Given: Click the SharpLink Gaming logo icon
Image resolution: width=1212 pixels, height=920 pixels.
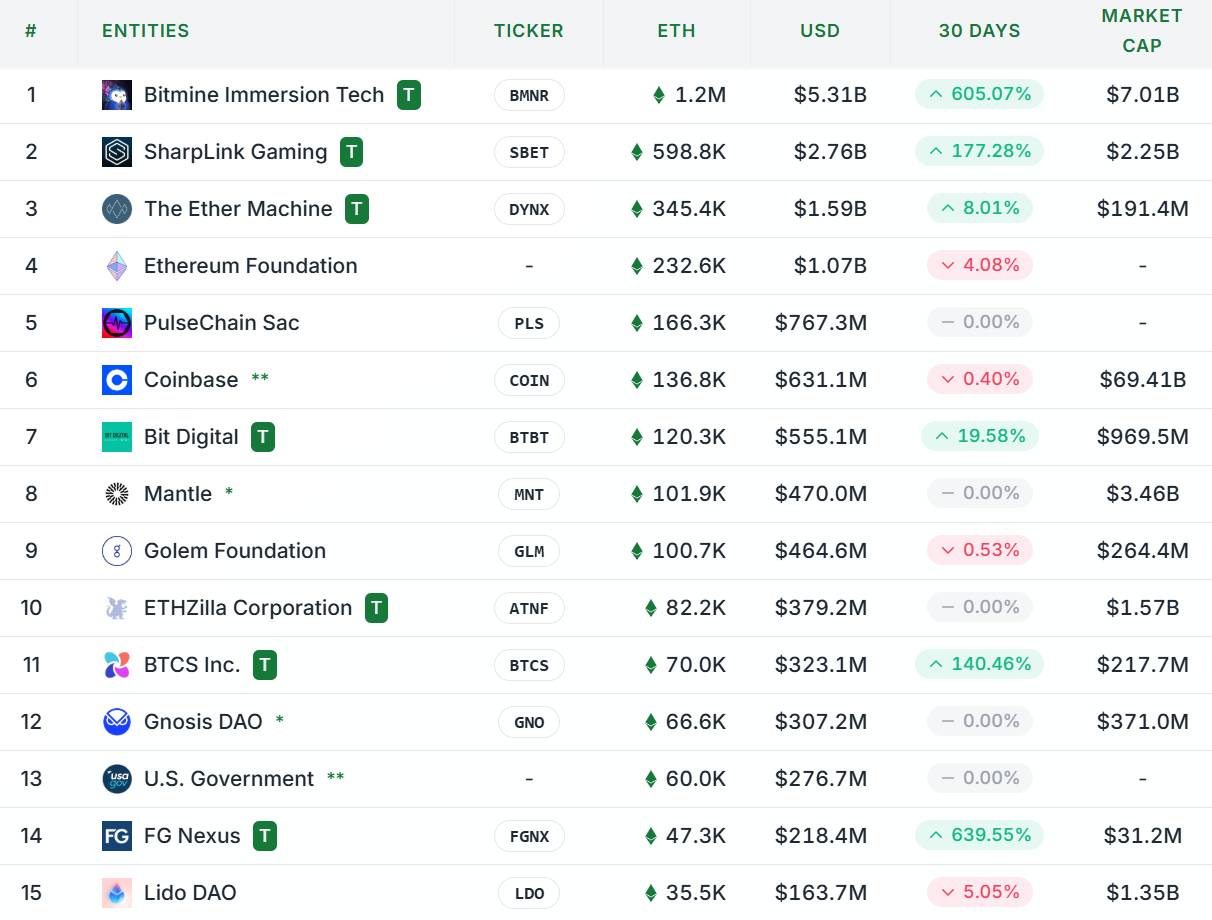Looking at the screenshot, I should coord(117,152).
